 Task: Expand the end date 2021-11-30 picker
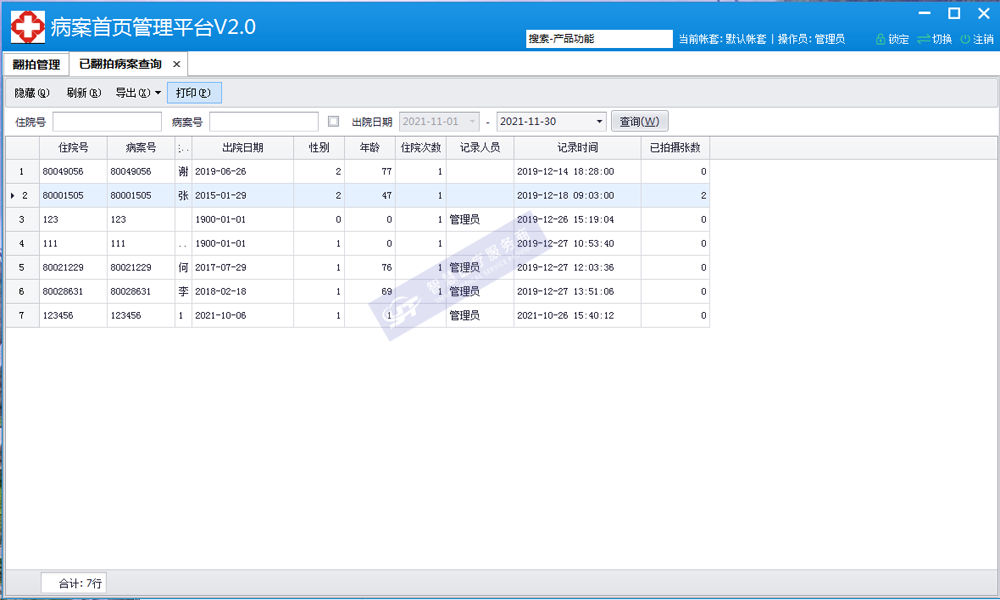(600, 122)
